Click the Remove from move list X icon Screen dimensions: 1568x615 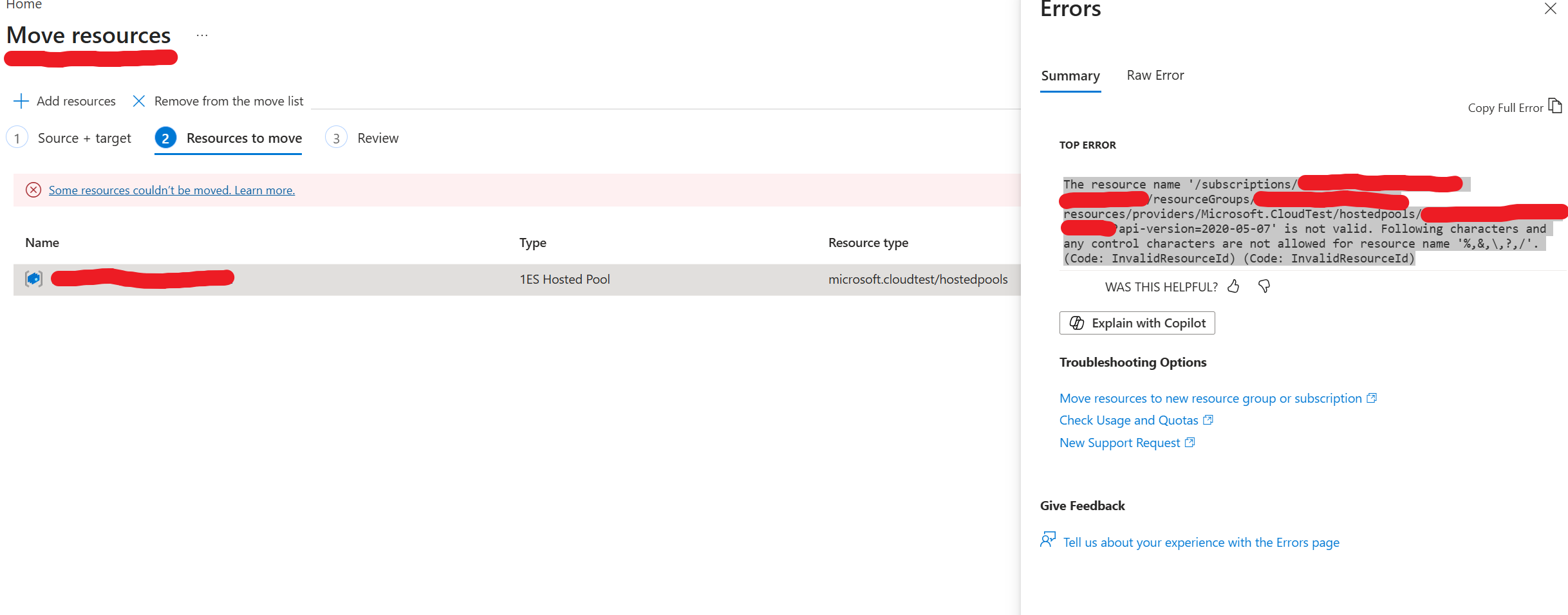pos(138,101)
